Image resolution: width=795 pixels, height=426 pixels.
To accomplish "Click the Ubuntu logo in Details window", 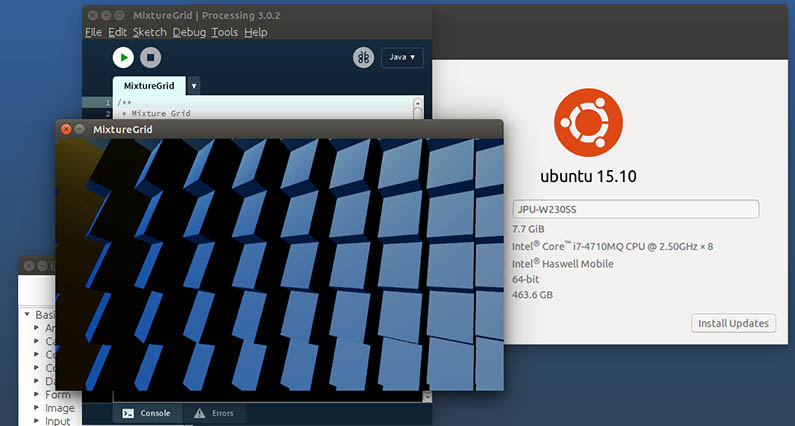I will [588, 122].
